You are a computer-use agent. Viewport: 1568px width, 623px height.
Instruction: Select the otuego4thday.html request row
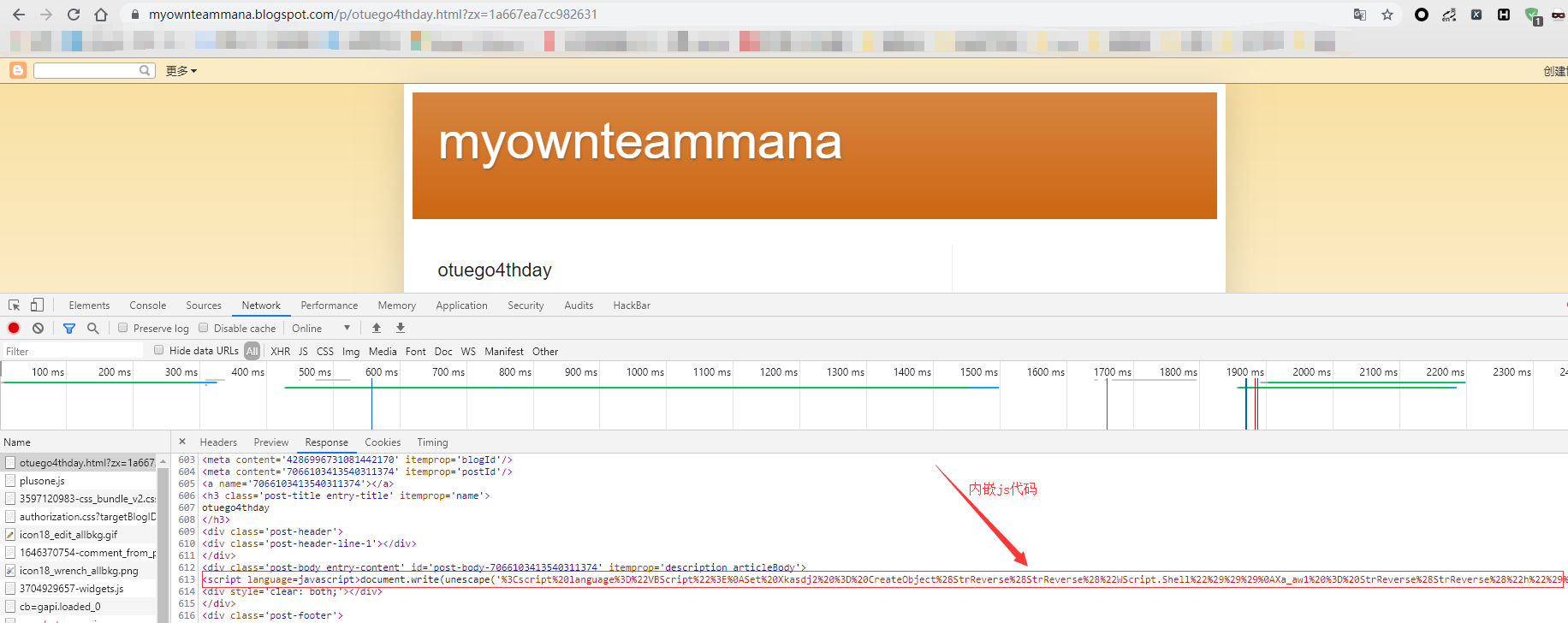[80, 462]
